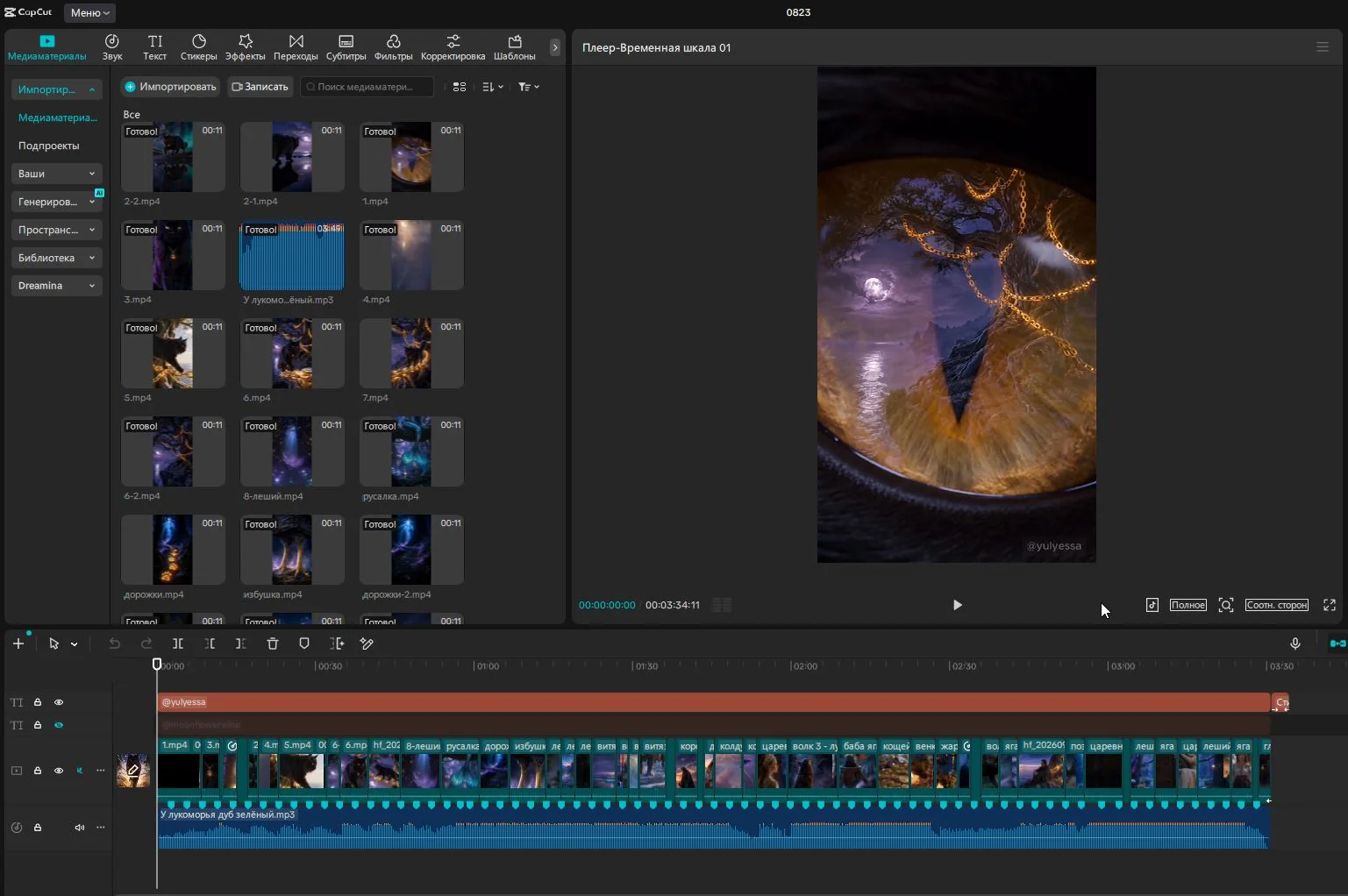Open the Шаблоны panel icon
This screenshot has width=1348, height=896.
click(x=515, y=47)
